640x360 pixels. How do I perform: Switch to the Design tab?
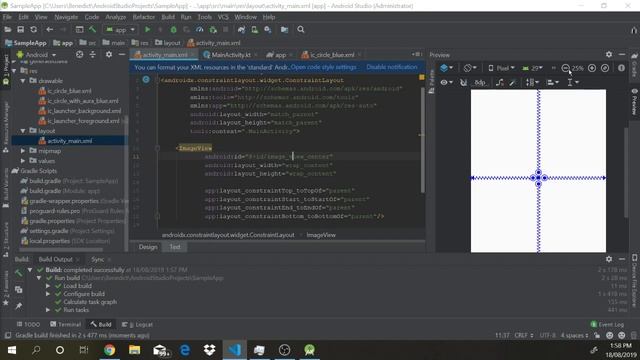(148, 247)
